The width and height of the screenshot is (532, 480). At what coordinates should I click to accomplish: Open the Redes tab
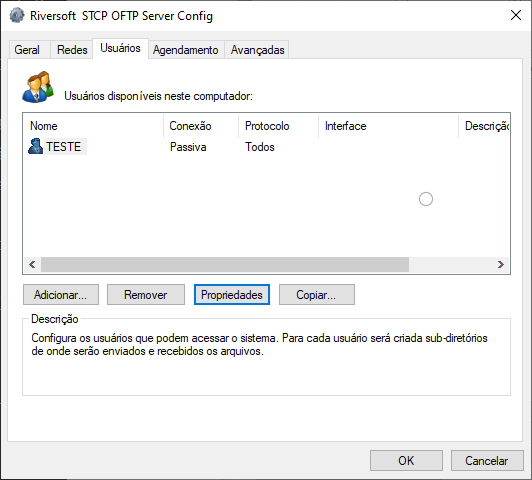[72, 50]
